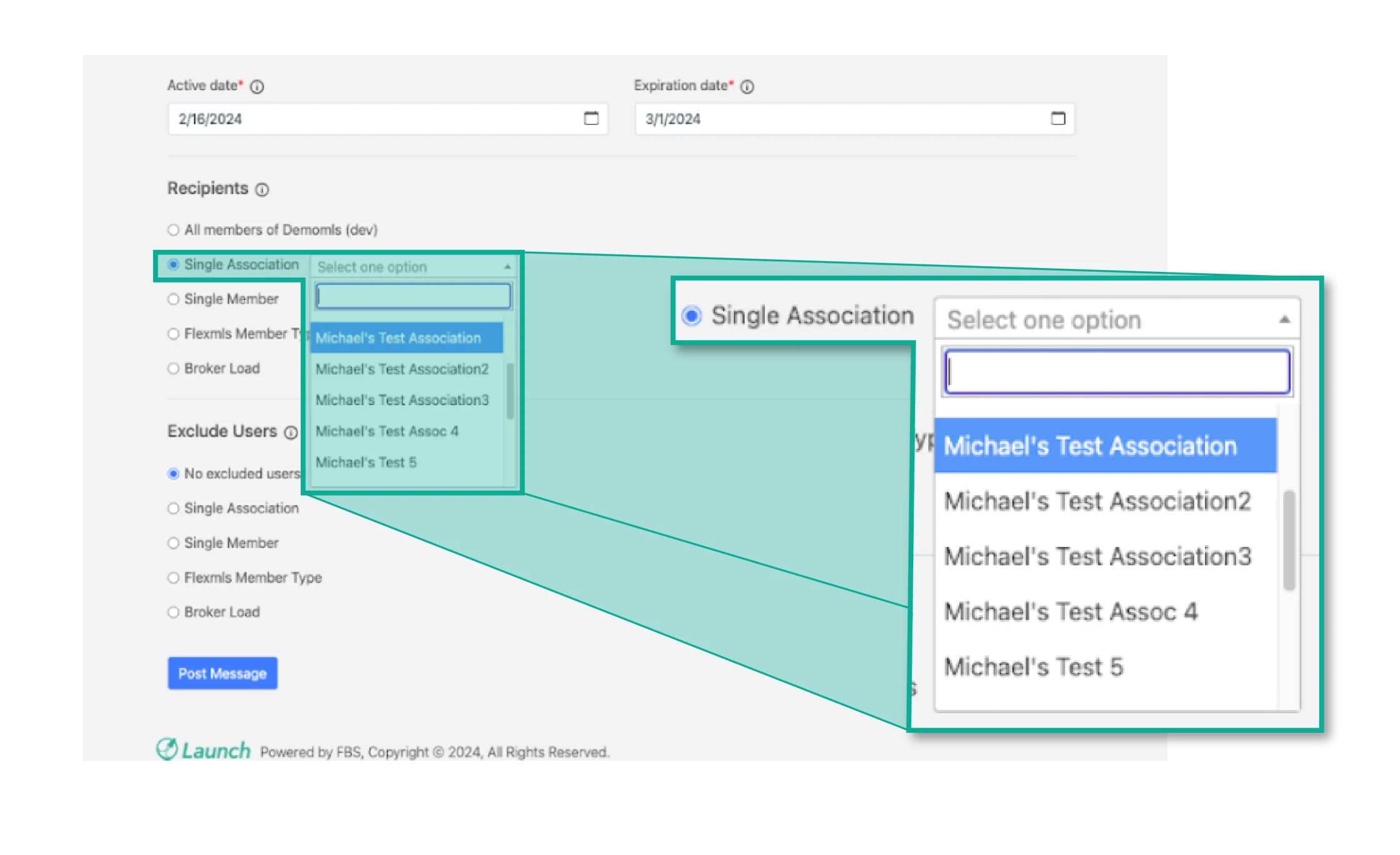Select Single Association under Exclude Users
The width and height of the screenshot is (1400, 855).
tap(173, 509)
